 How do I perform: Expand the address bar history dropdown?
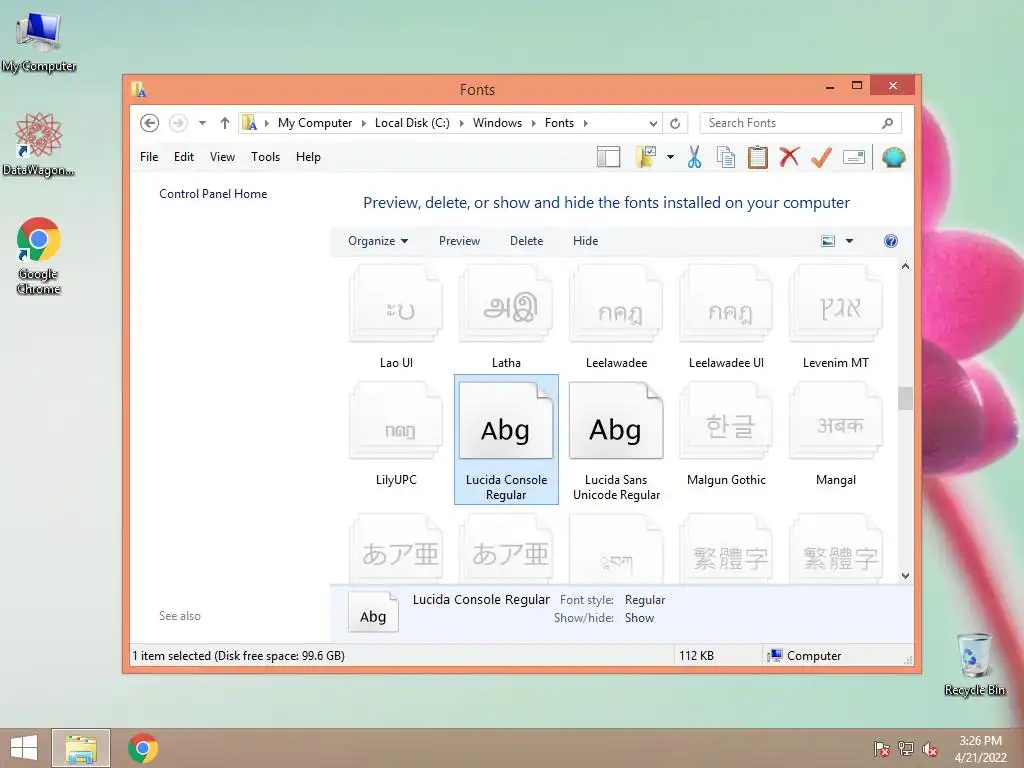click(653, 123)
